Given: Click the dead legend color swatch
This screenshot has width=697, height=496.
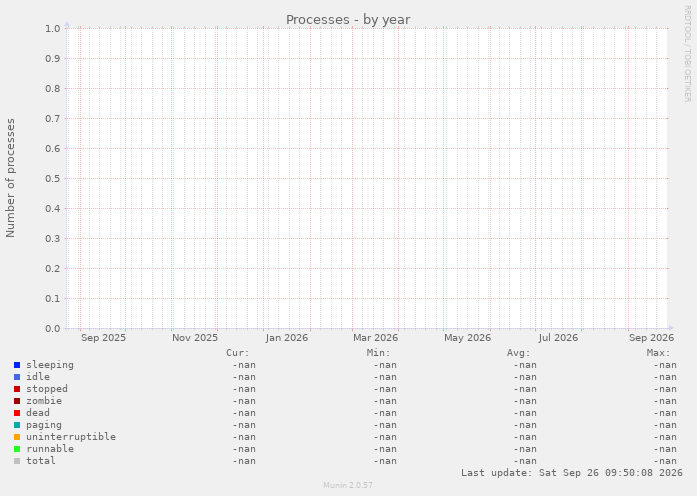Looking at the screenshot, I should 17,413.
